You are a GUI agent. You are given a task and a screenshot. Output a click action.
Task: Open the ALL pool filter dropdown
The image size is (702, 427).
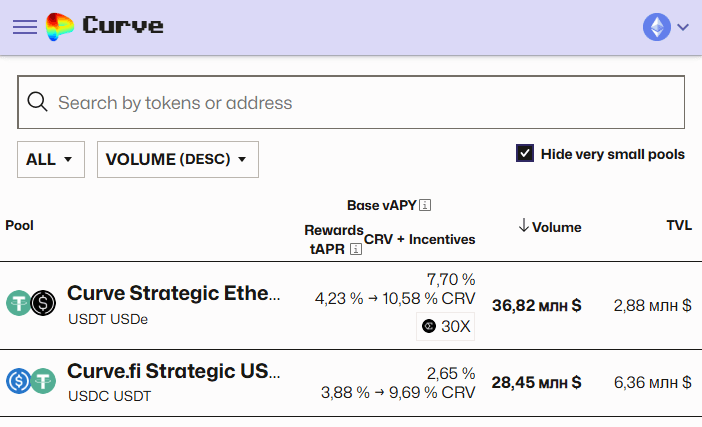coord(51,159)
